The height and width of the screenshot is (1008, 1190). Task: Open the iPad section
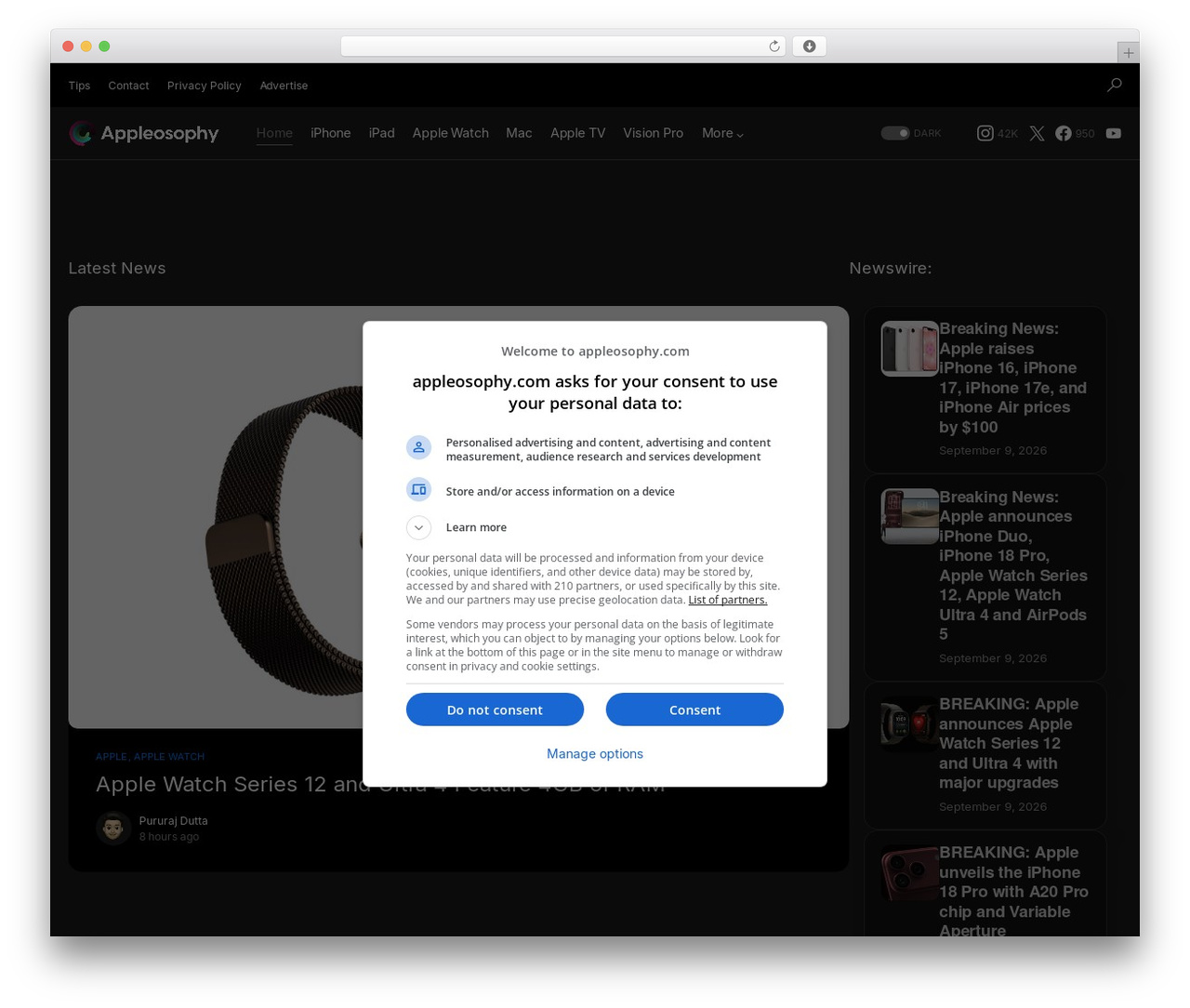point(382,133)
